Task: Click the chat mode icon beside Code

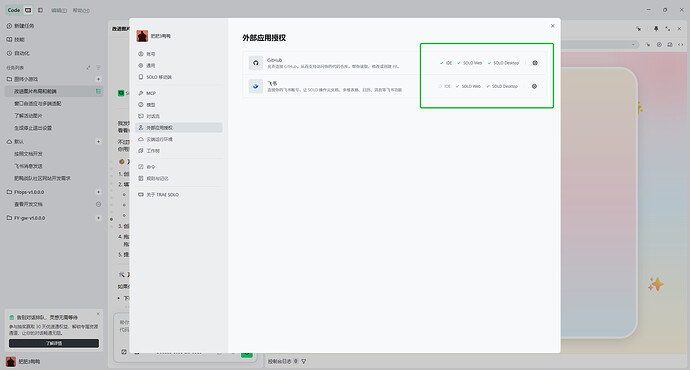Action: coord(28,10)
